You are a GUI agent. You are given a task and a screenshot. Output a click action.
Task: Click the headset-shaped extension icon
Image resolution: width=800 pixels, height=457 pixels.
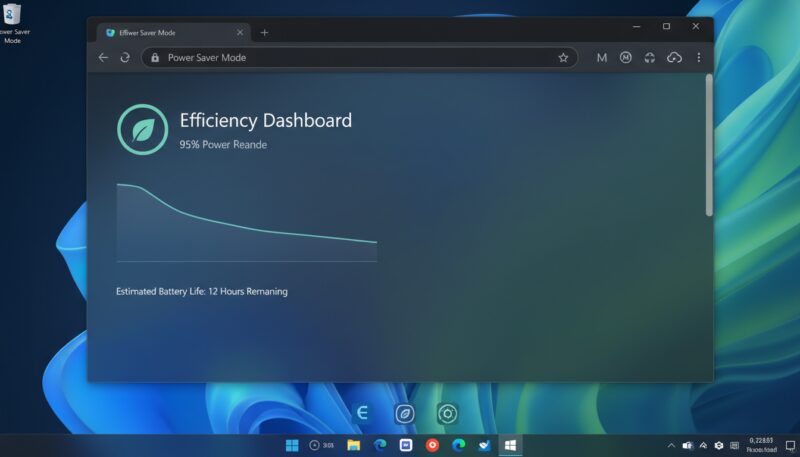(x=649, y=58)
